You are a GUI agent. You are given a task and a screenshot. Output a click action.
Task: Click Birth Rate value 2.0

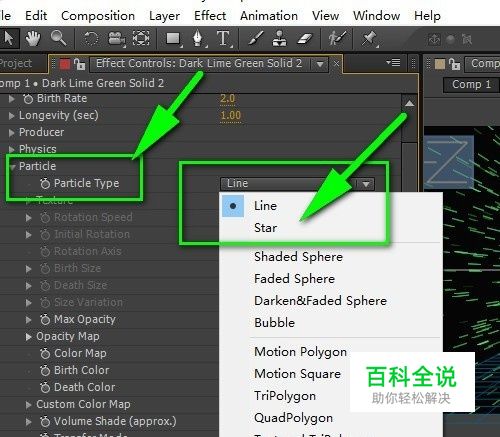pos(228,99)
